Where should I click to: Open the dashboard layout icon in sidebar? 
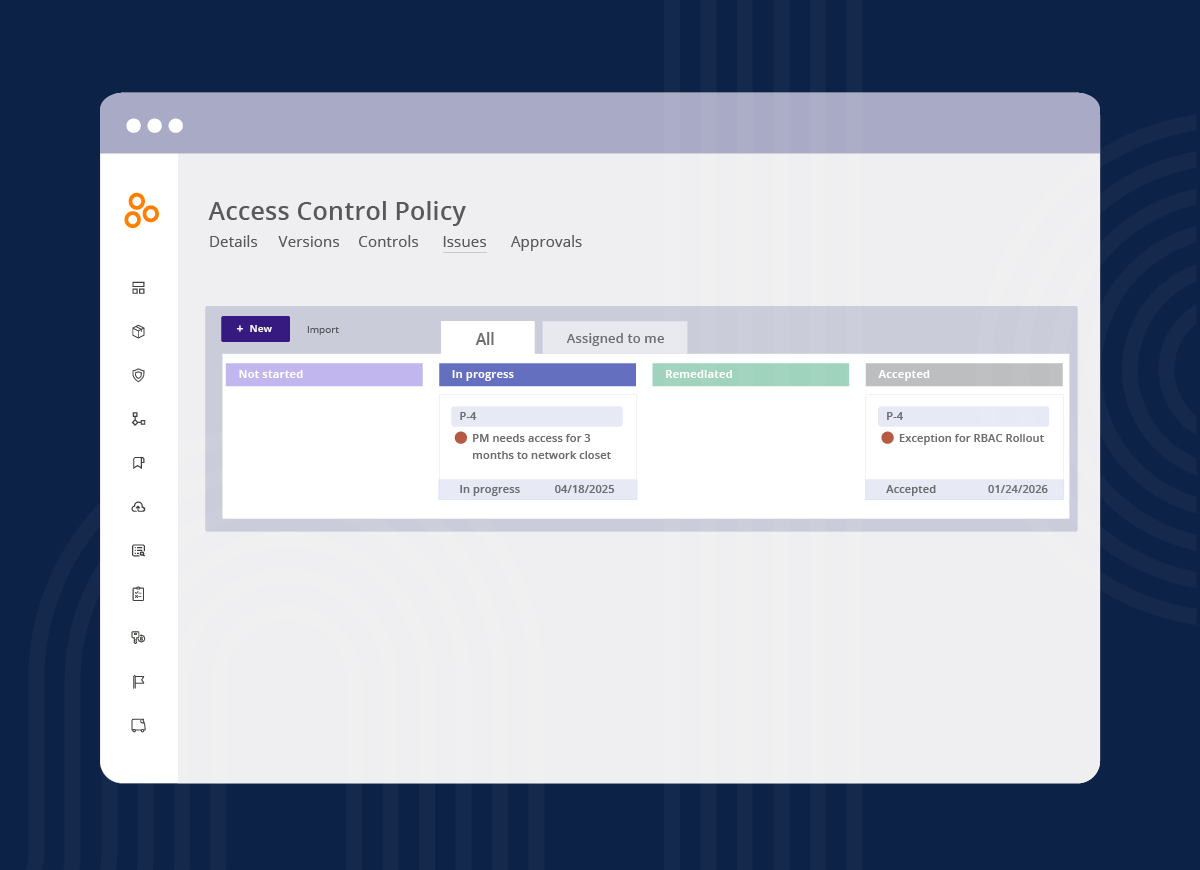139,288
